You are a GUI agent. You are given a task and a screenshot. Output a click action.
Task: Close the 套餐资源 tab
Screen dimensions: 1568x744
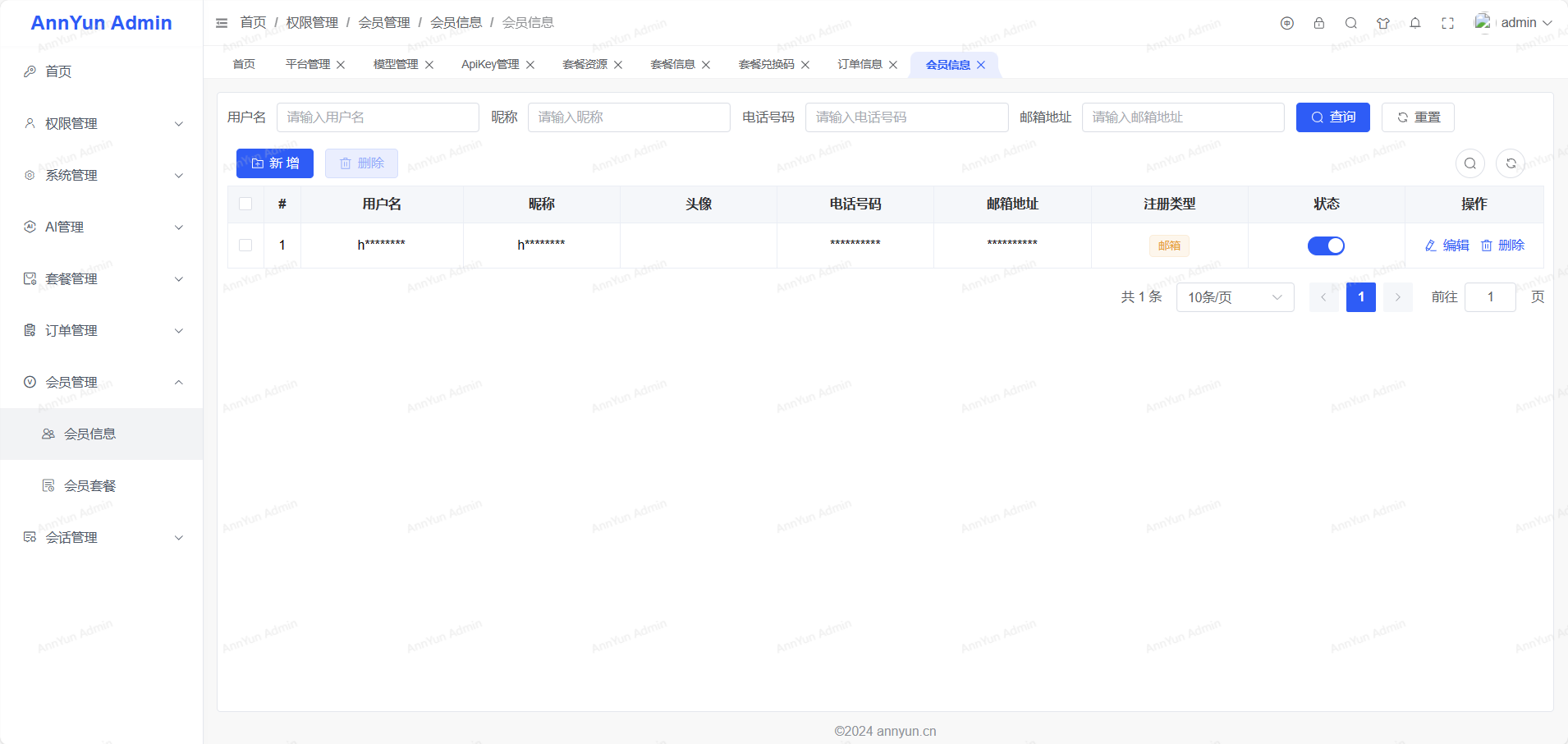[618, 65]
